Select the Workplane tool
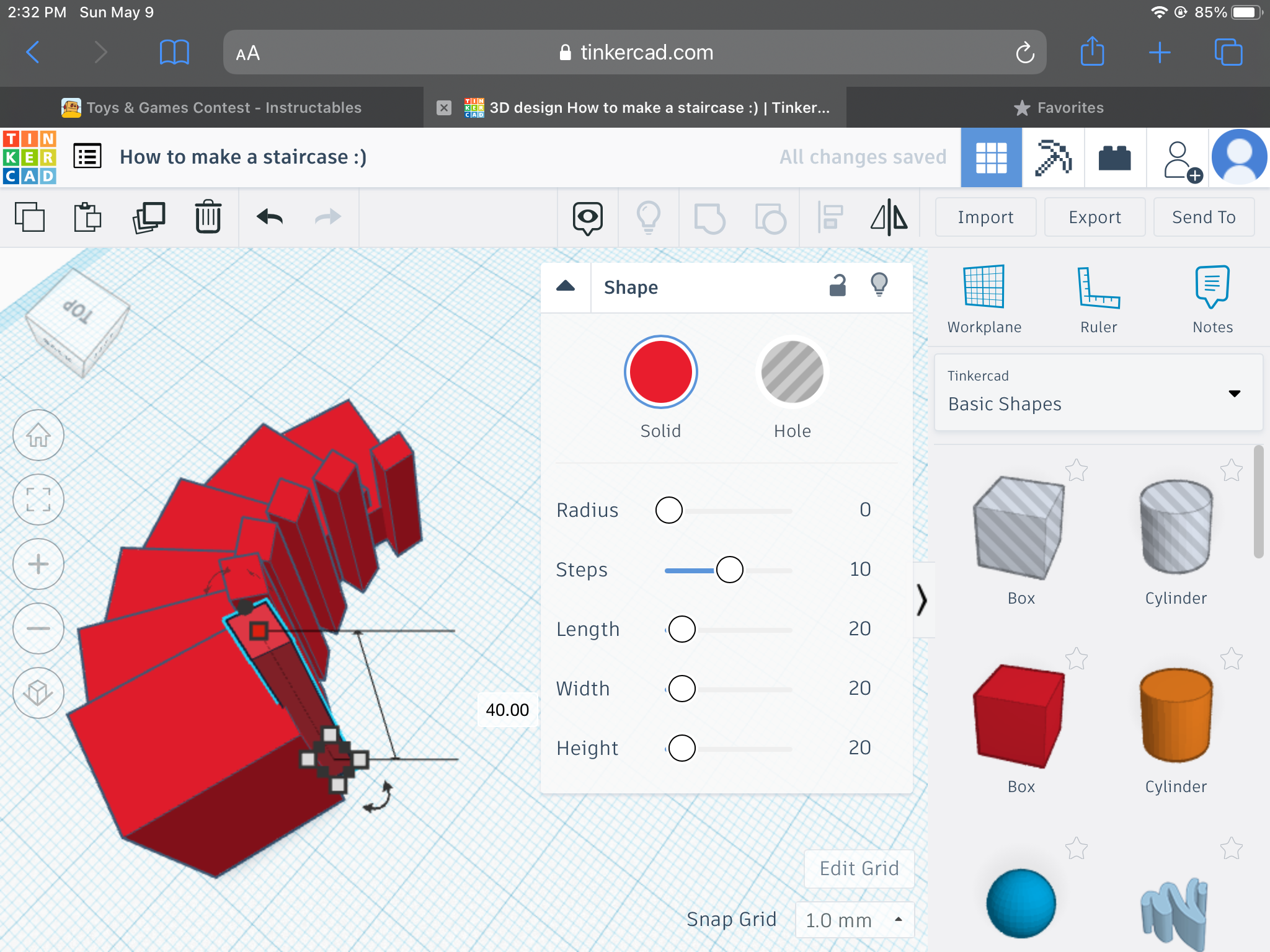Viewport: 1270px width, 952px height. click(984, 300)
